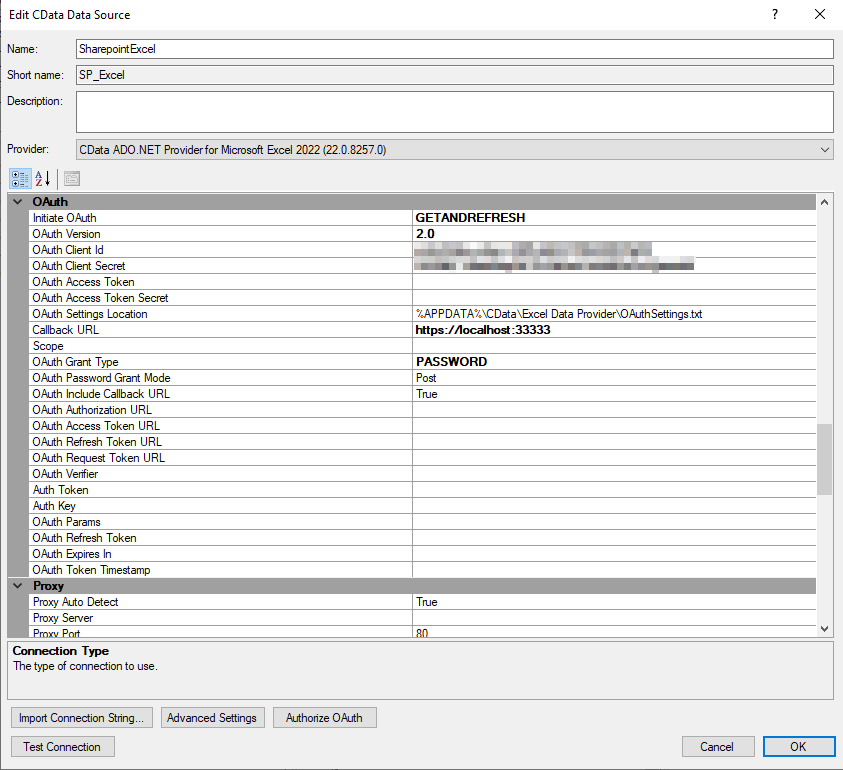The width and height of the screenshot is (843, 770).
Task: Confirm with the OK button
Action: 798,747
